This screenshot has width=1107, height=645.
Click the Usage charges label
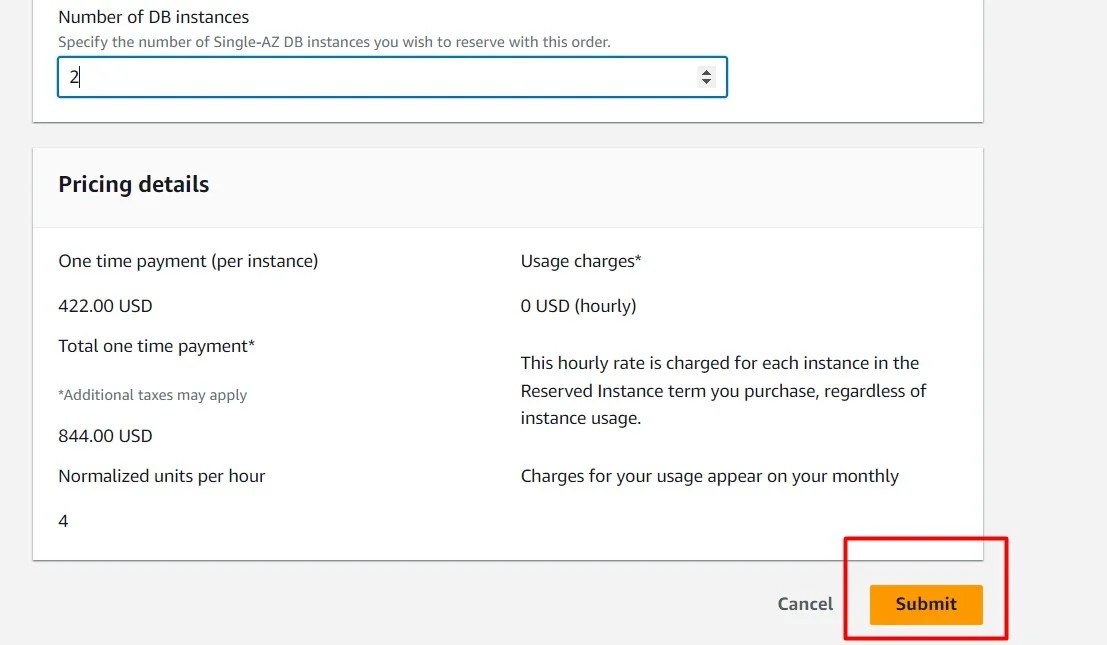pos(580,260)
